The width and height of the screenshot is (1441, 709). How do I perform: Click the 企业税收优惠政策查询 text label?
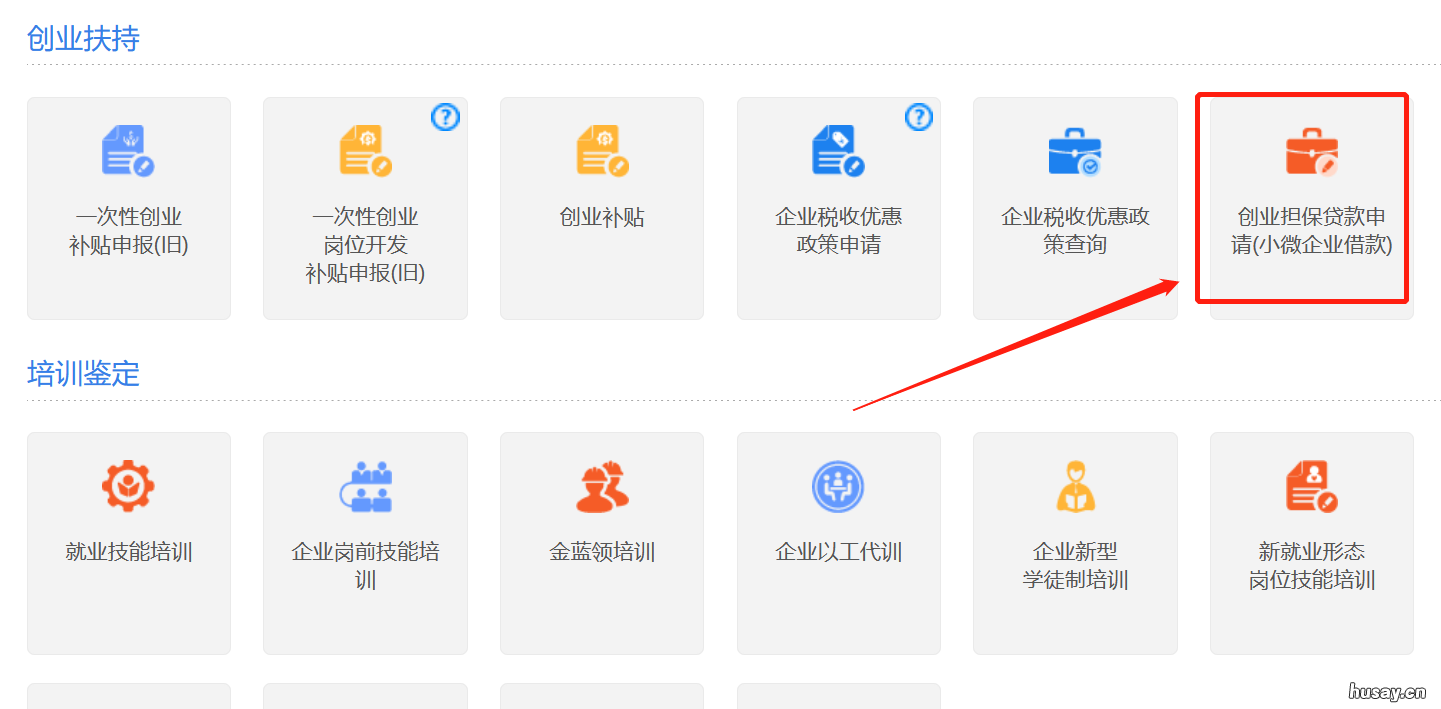1075,231
